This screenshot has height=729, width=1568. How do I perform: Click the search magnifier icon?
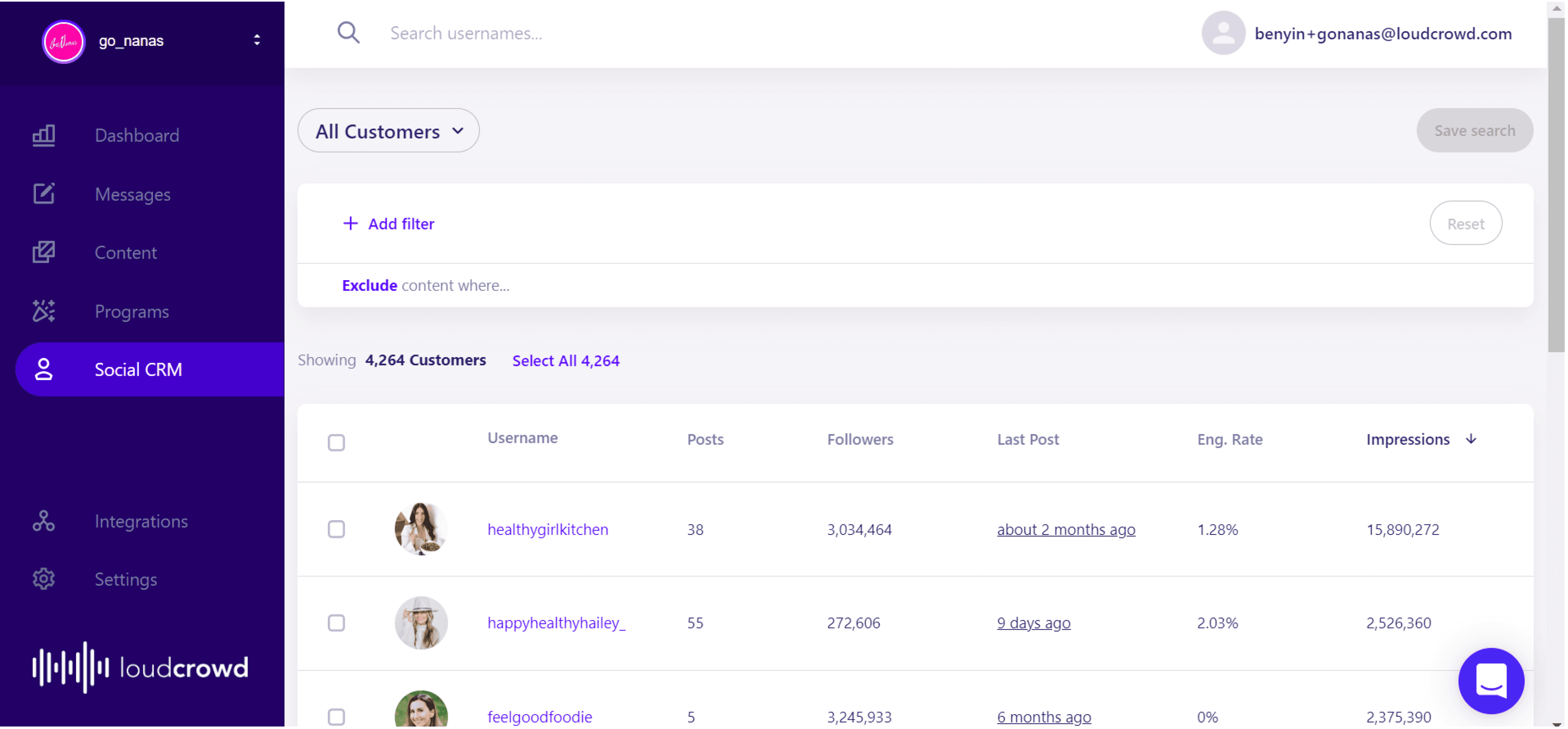(348, 33)
